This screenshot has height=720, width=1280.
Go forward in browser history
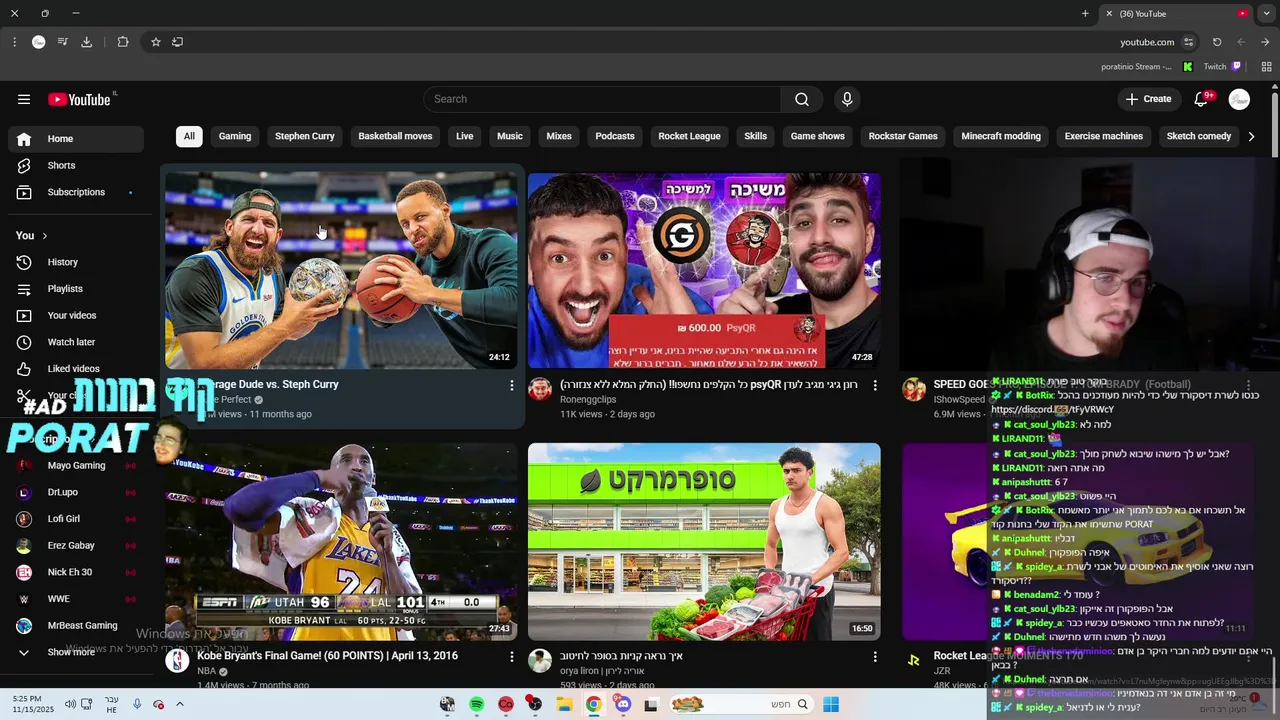pyautogui.click(x=1241, y=42)
